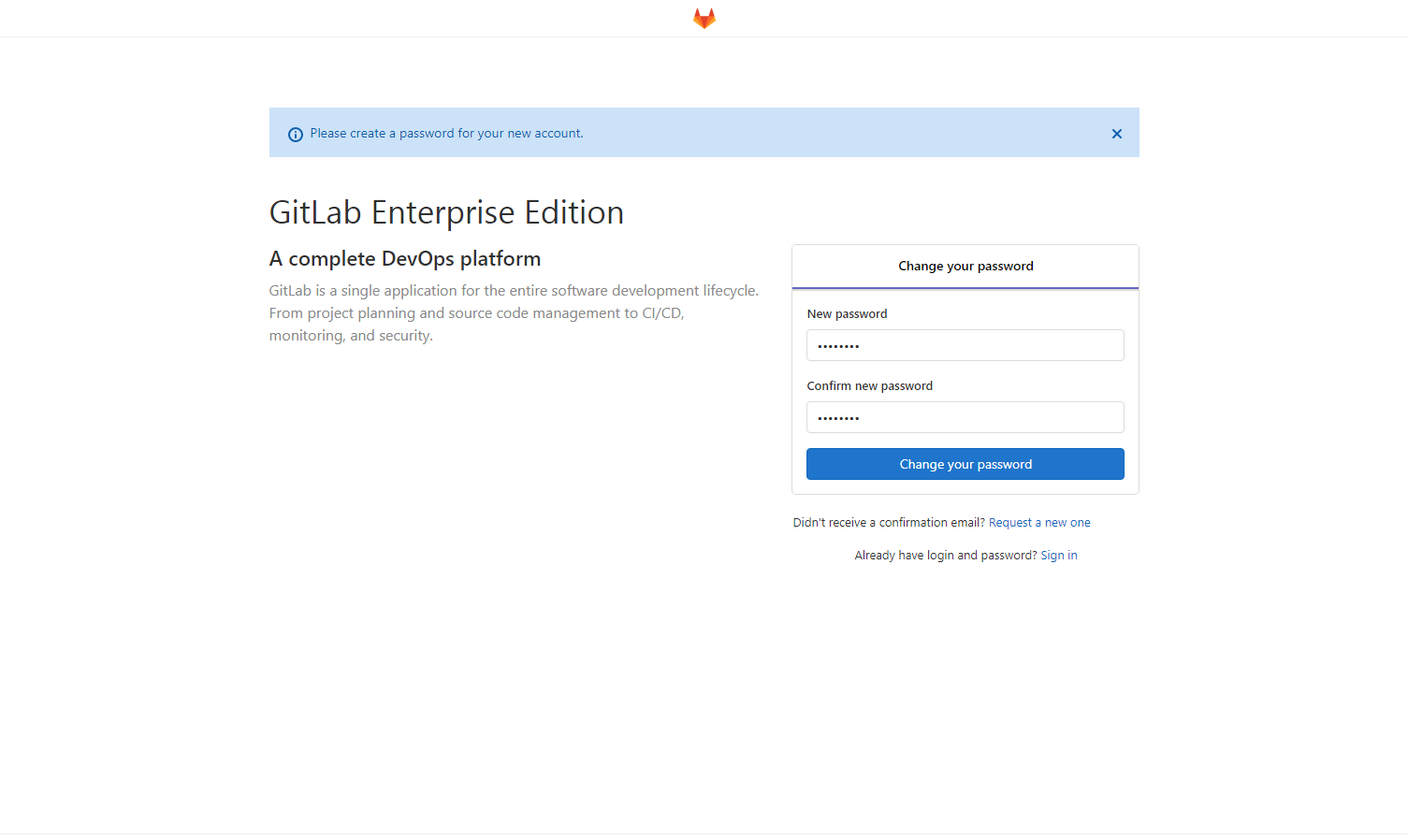Click the GitLab Enterprise Edition heading
This screenshot has height=840, width=1408.
point(446,213)
